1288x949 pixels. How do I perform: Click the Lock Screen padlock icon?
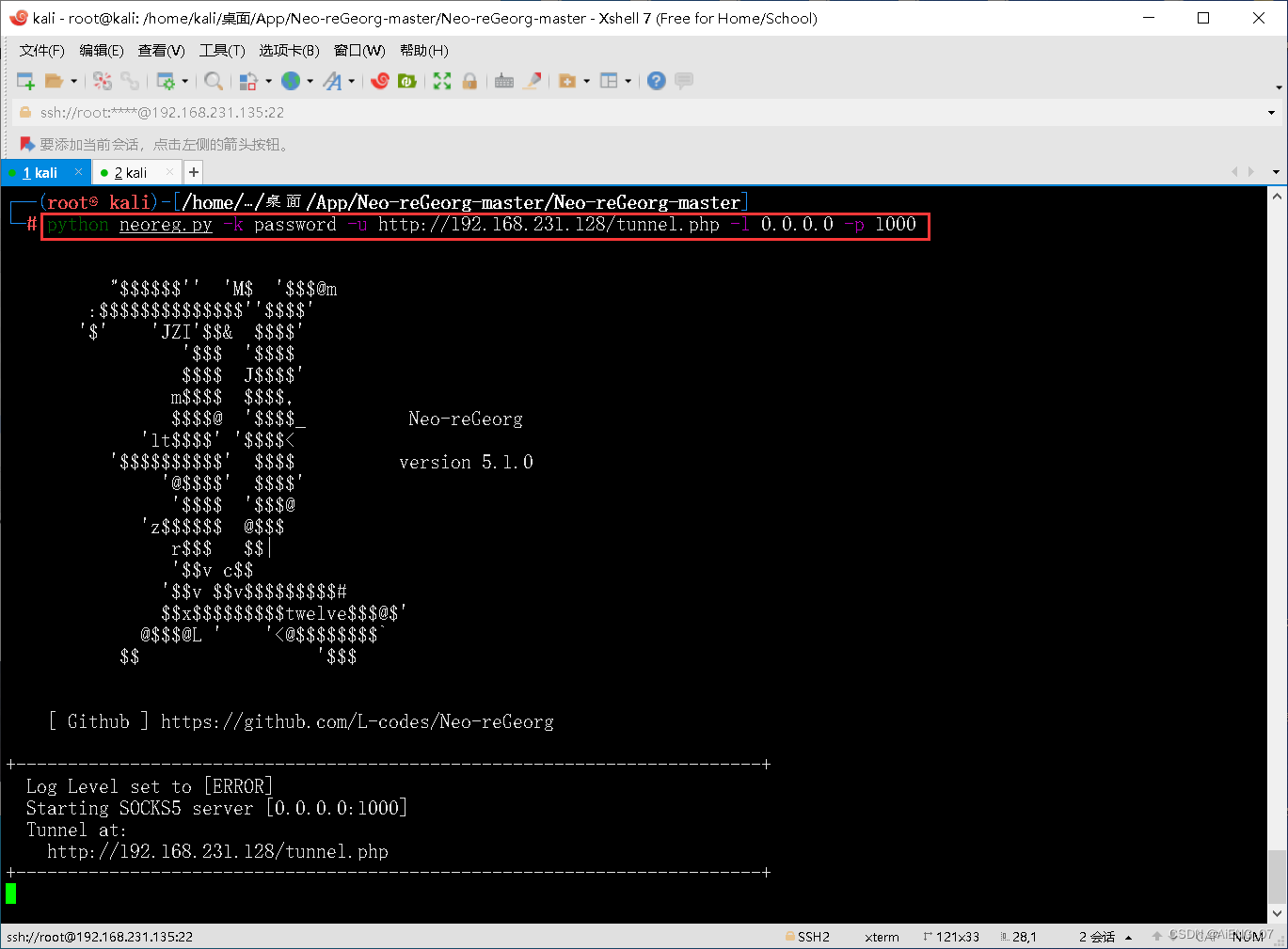[469, 81]
